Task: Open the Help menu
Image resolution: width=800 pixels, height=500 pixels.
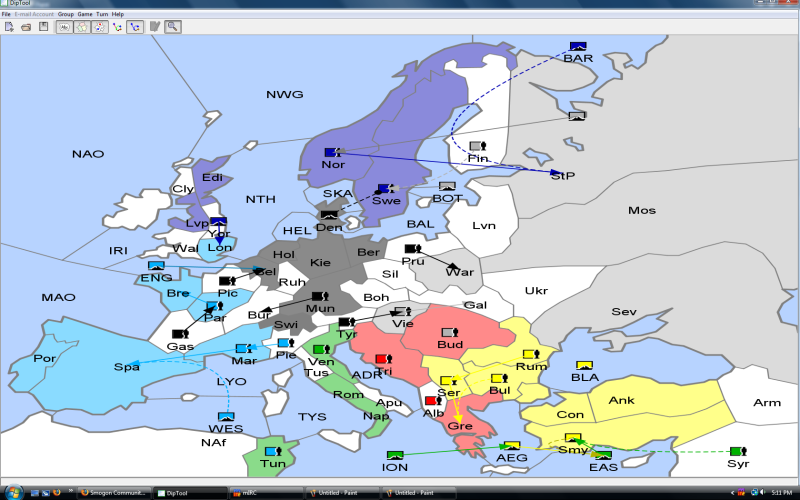Action: pos(118,14)
